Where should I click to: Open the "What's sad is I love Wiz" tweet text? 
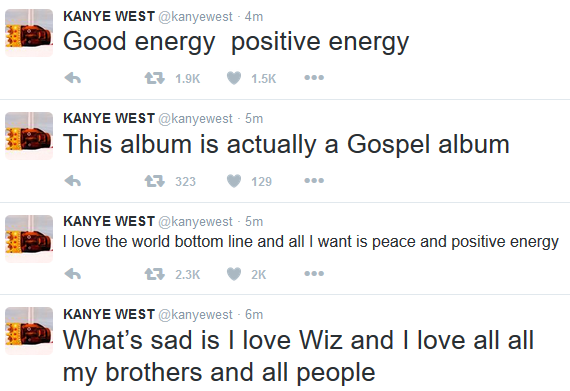point(298,356)
